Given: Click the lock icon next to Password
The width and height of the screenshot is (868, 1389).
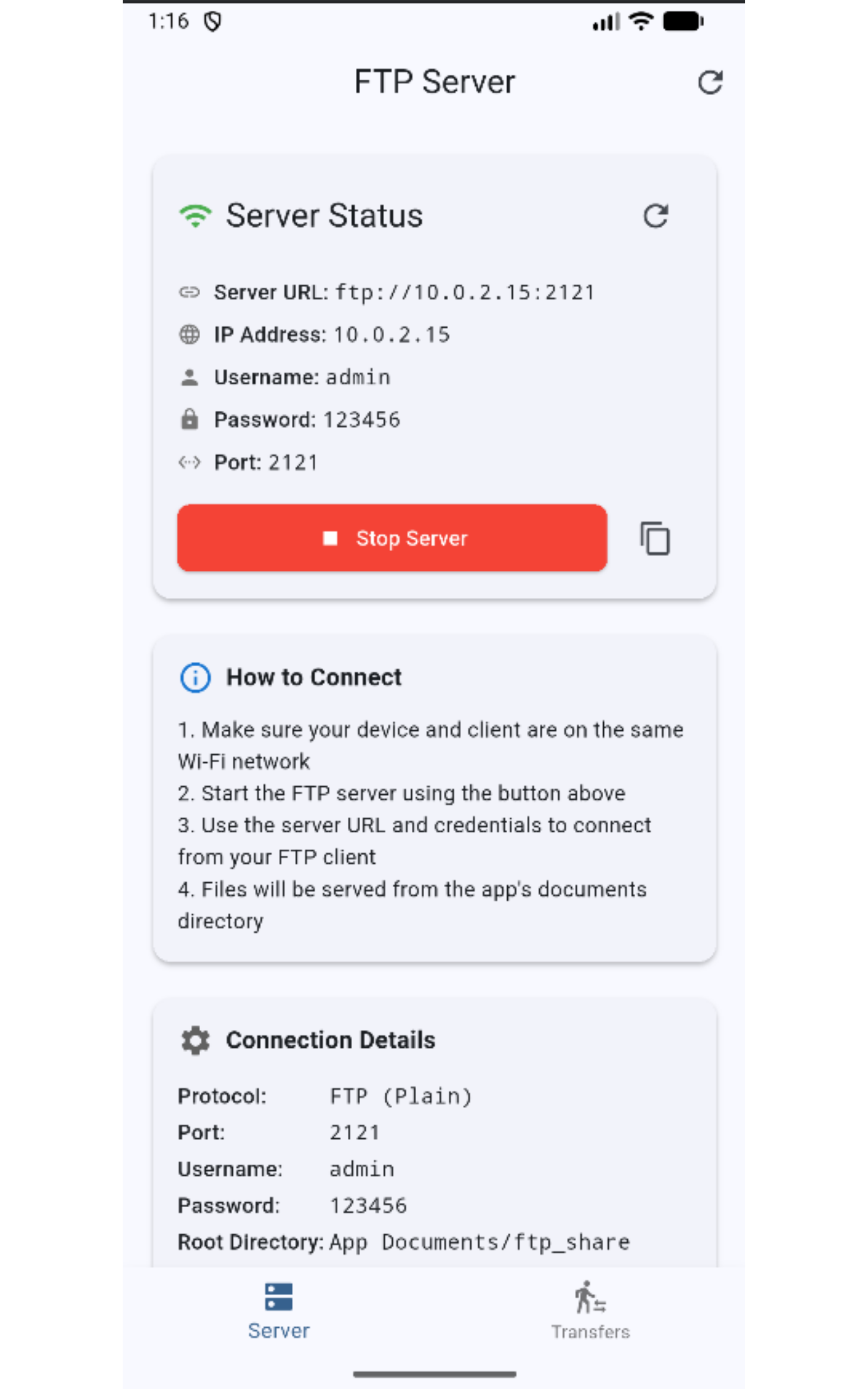Looking at the screenshot, I should 190,419.
